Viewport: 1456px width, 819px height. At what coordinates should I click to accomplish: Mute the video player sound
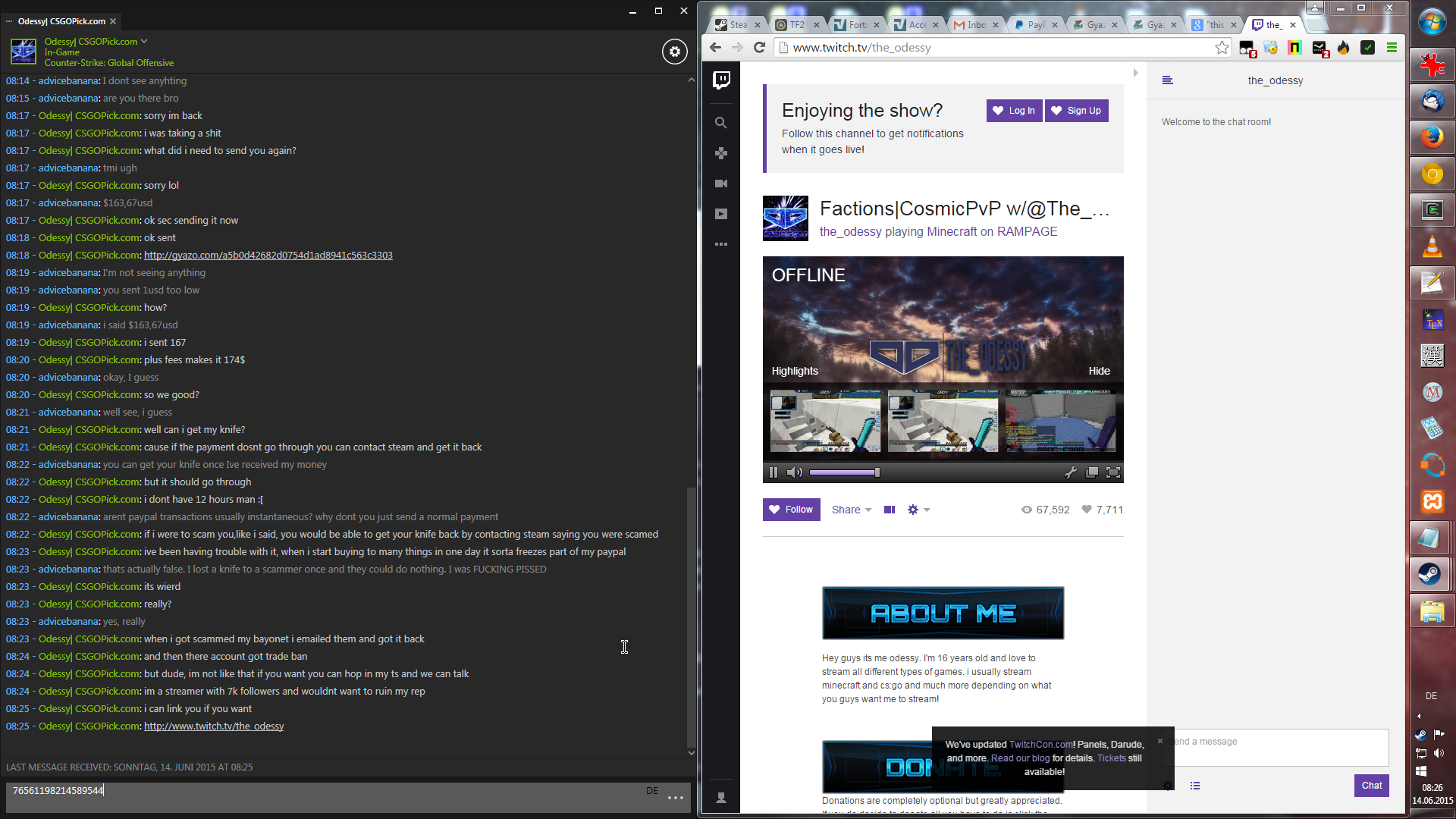coord(794,472)
